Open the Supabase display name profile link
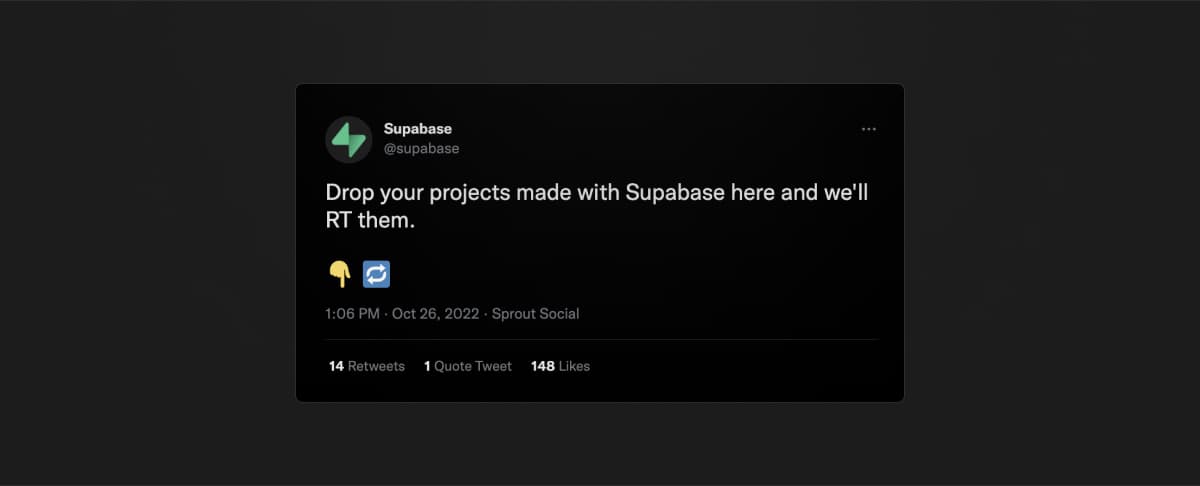The height and width of the screenshot is (486, 1200). pos(418,129)
